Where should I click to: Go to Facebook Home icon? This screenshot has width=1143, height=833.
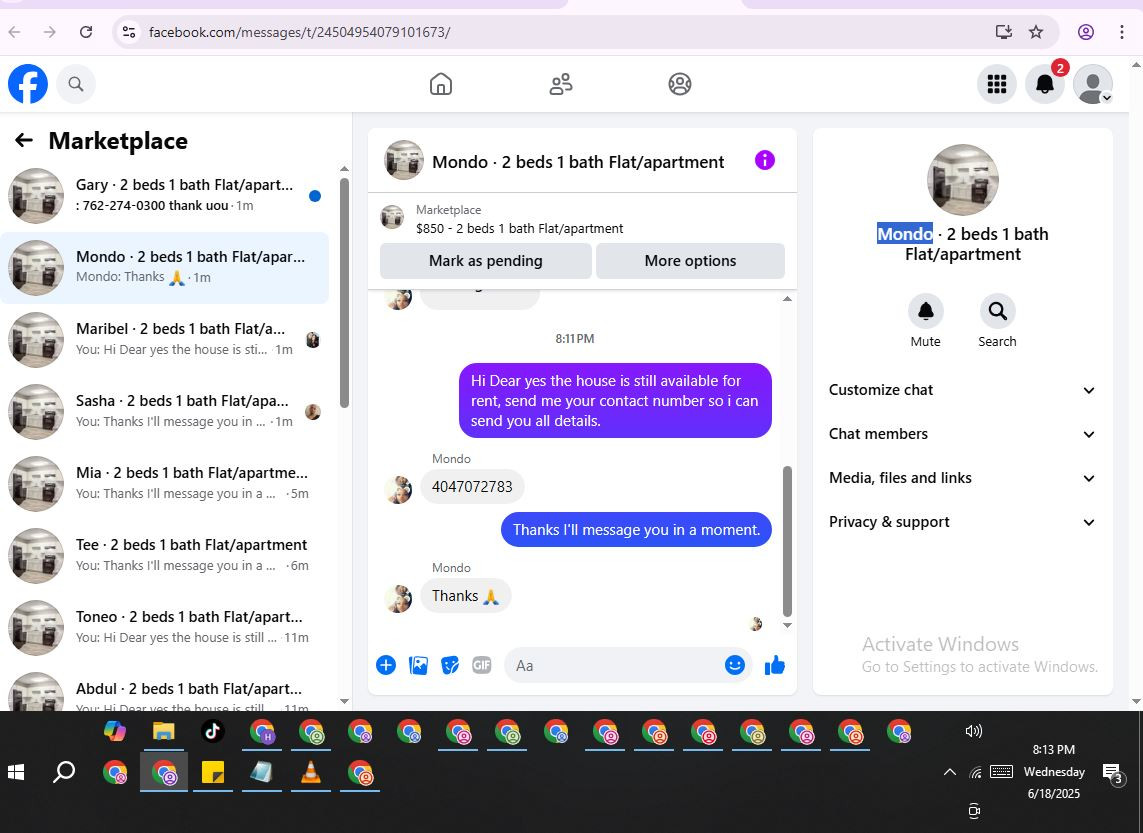pyautogui.click(x=440, y=84)
